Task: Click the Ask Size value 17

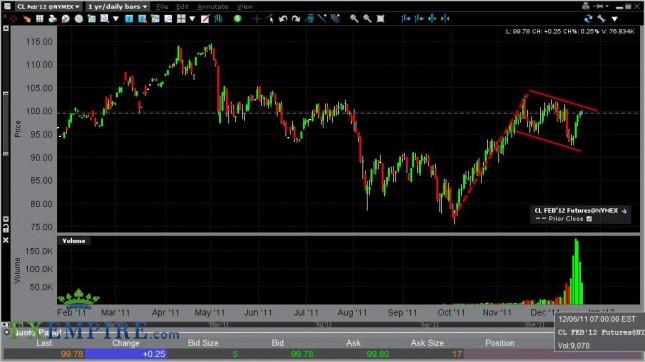Action: click(x=457, y=354)
